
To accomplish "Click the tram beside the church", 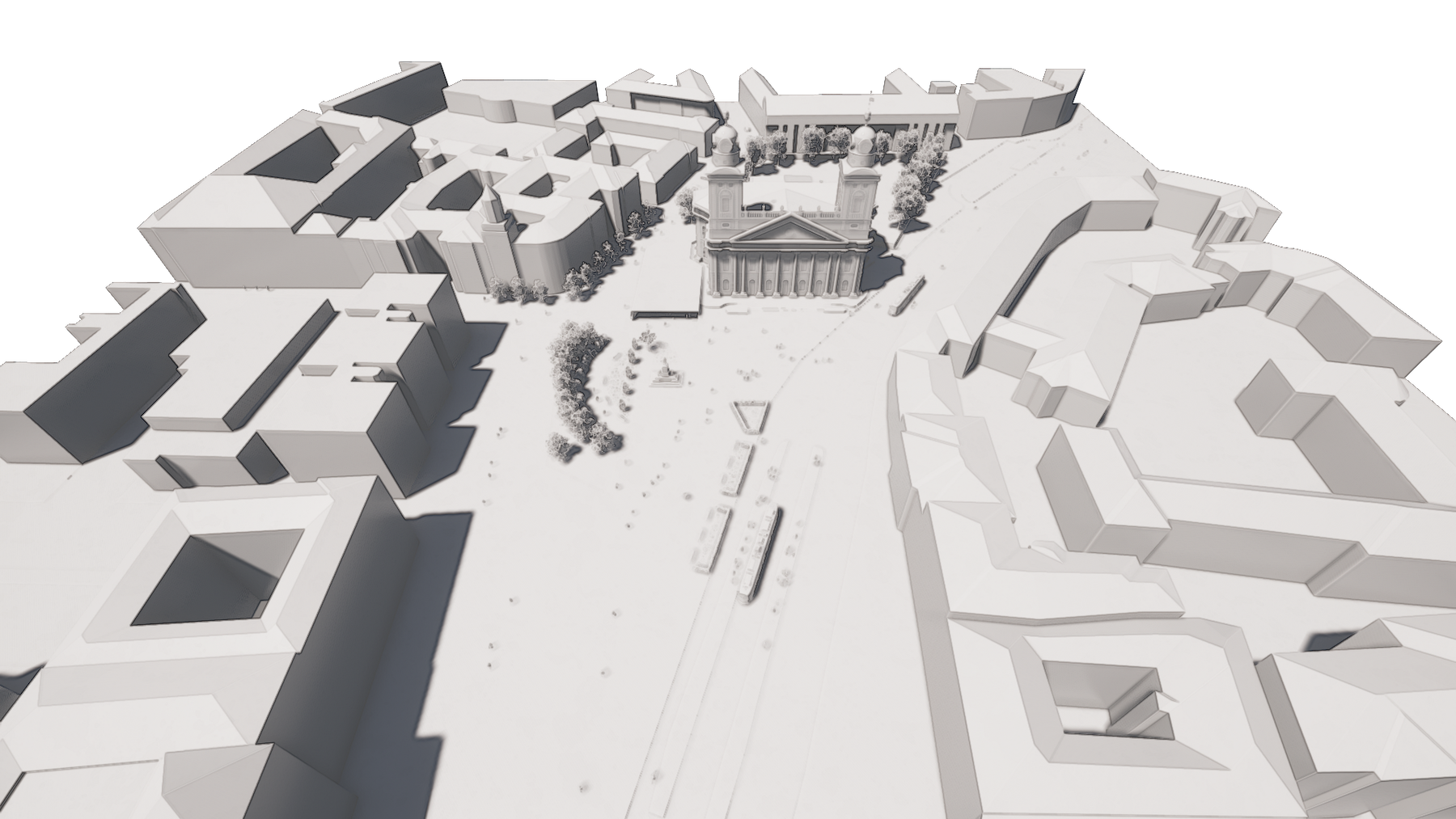I will point(906,296).
